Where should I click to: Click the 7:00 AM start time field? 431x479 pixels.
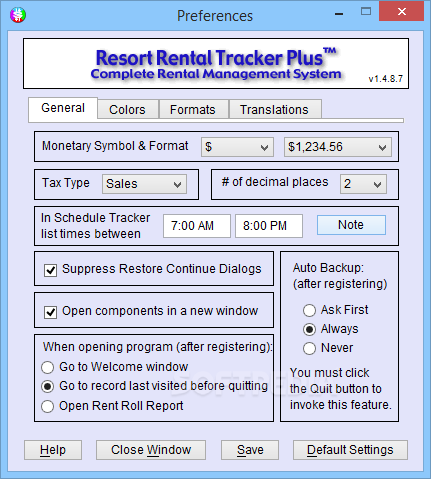(x=197, y=226)
